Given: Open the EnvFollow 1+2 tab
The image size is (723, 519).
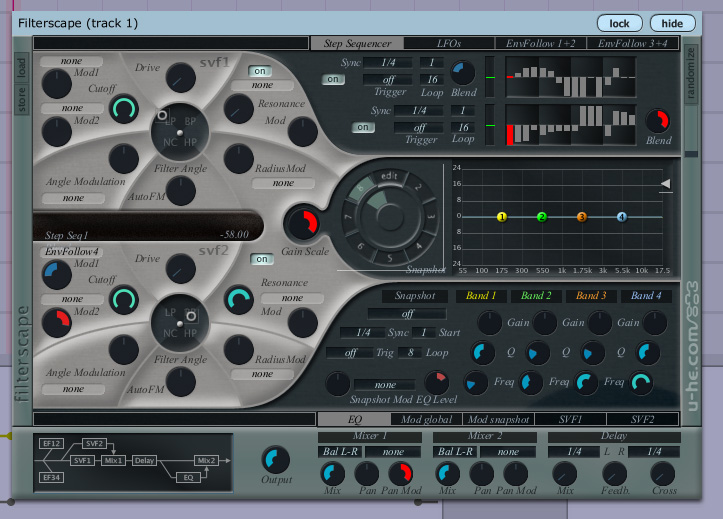Looking at the screenshot, I should point(540,43).
